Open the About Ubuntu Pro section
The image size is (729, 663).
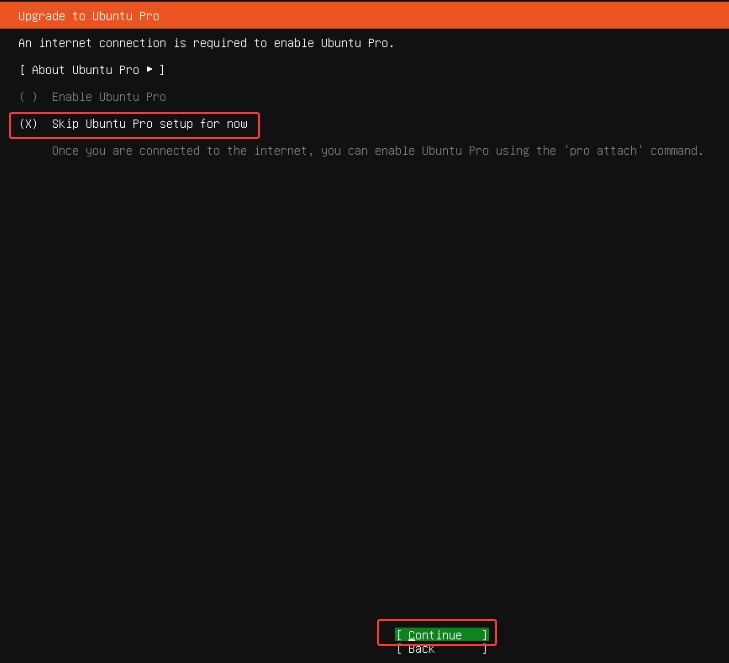tap(91, 70)
